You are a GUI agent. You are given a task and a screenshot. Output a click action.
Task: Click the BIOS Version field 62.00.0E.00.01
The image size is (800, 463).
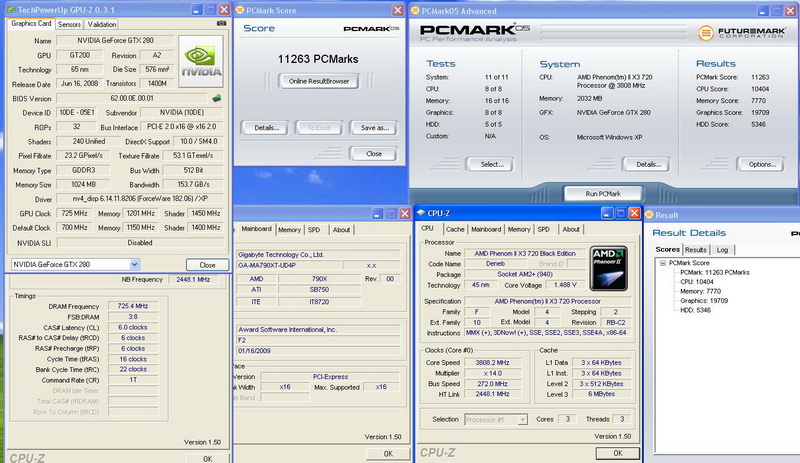click(x=132, y=98)
